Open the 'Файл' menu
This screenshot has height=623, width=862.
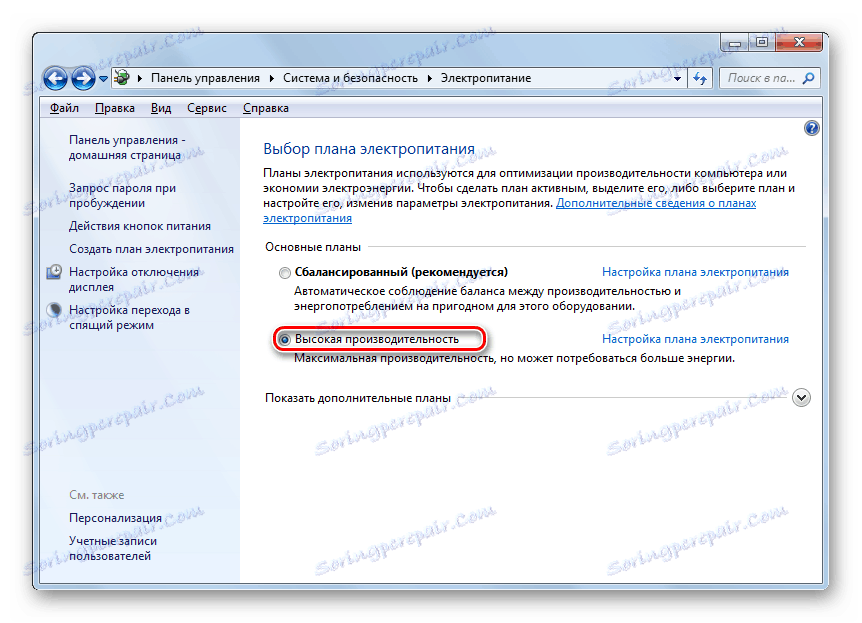tap(64, 108)
